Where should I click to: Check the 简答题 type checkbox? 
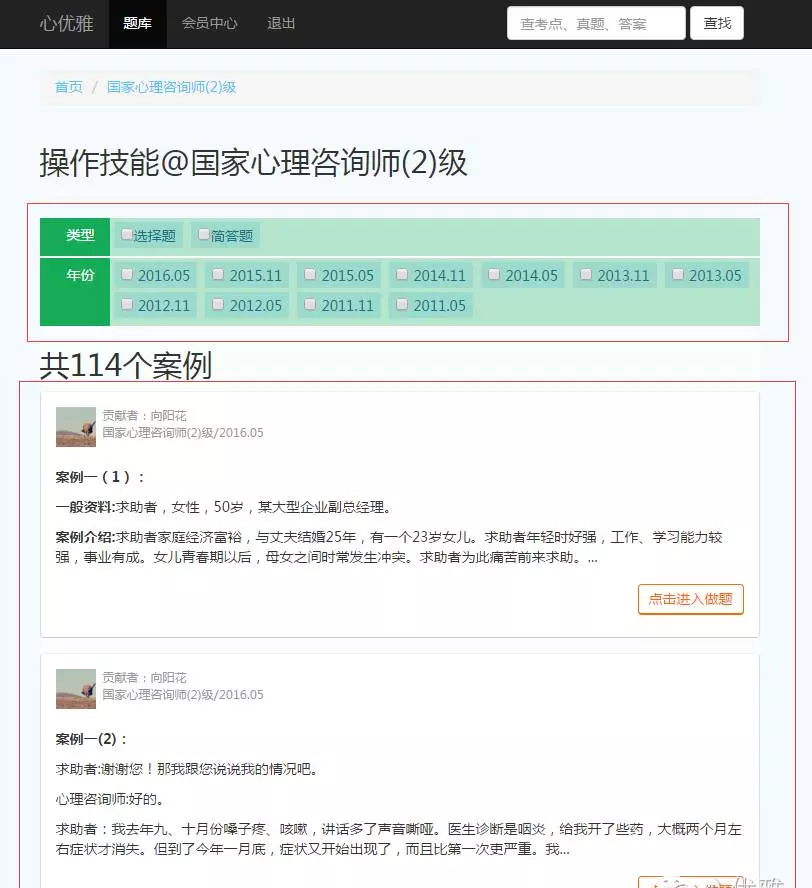(x=204, y=234)
